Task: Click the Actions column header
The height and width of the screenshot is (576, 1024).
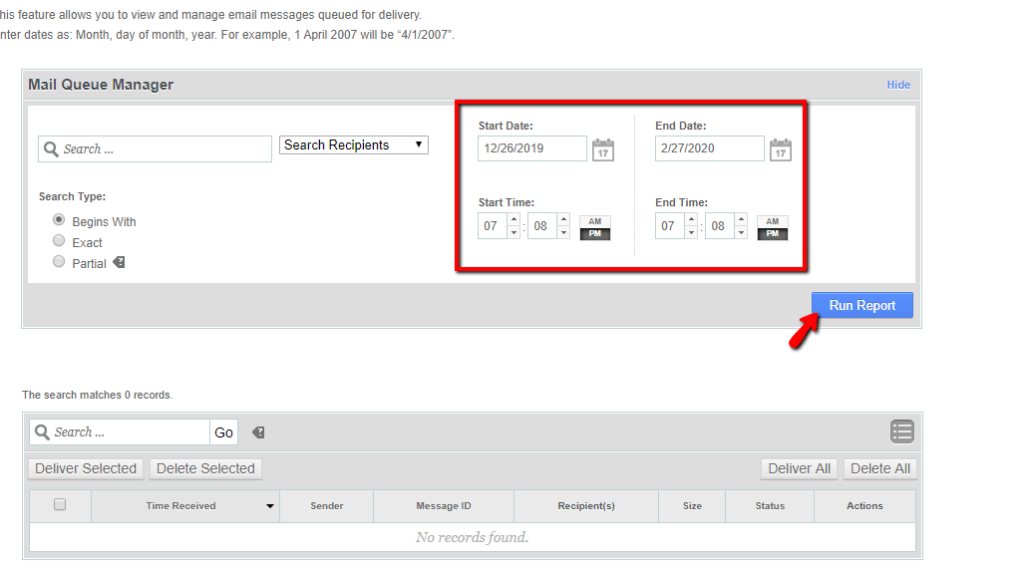Action: (x=865, y=506)
